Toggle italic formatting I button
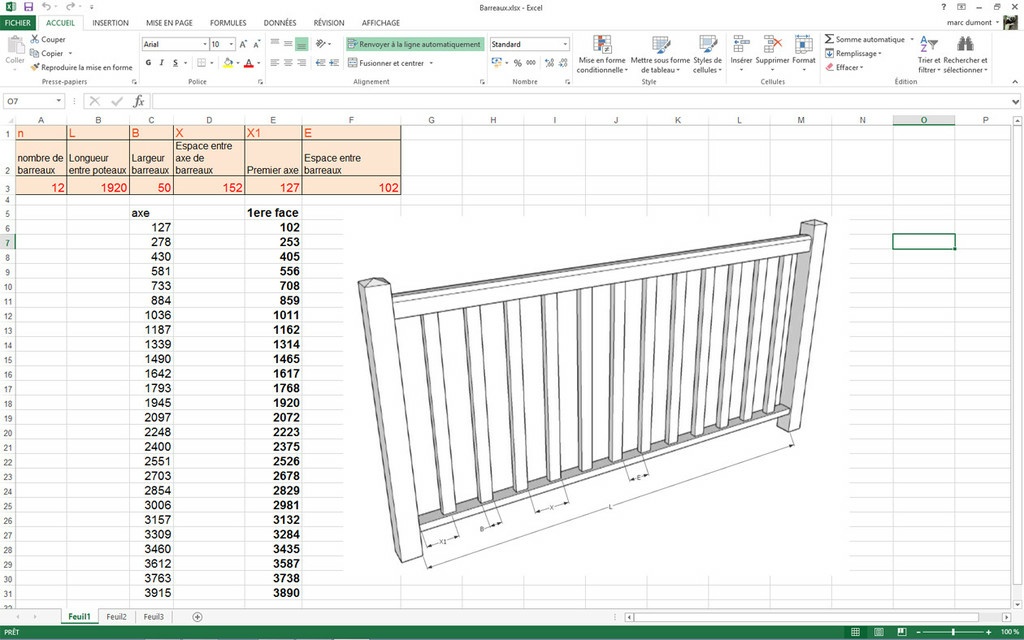1024x640 pixels. pos(162,63)
